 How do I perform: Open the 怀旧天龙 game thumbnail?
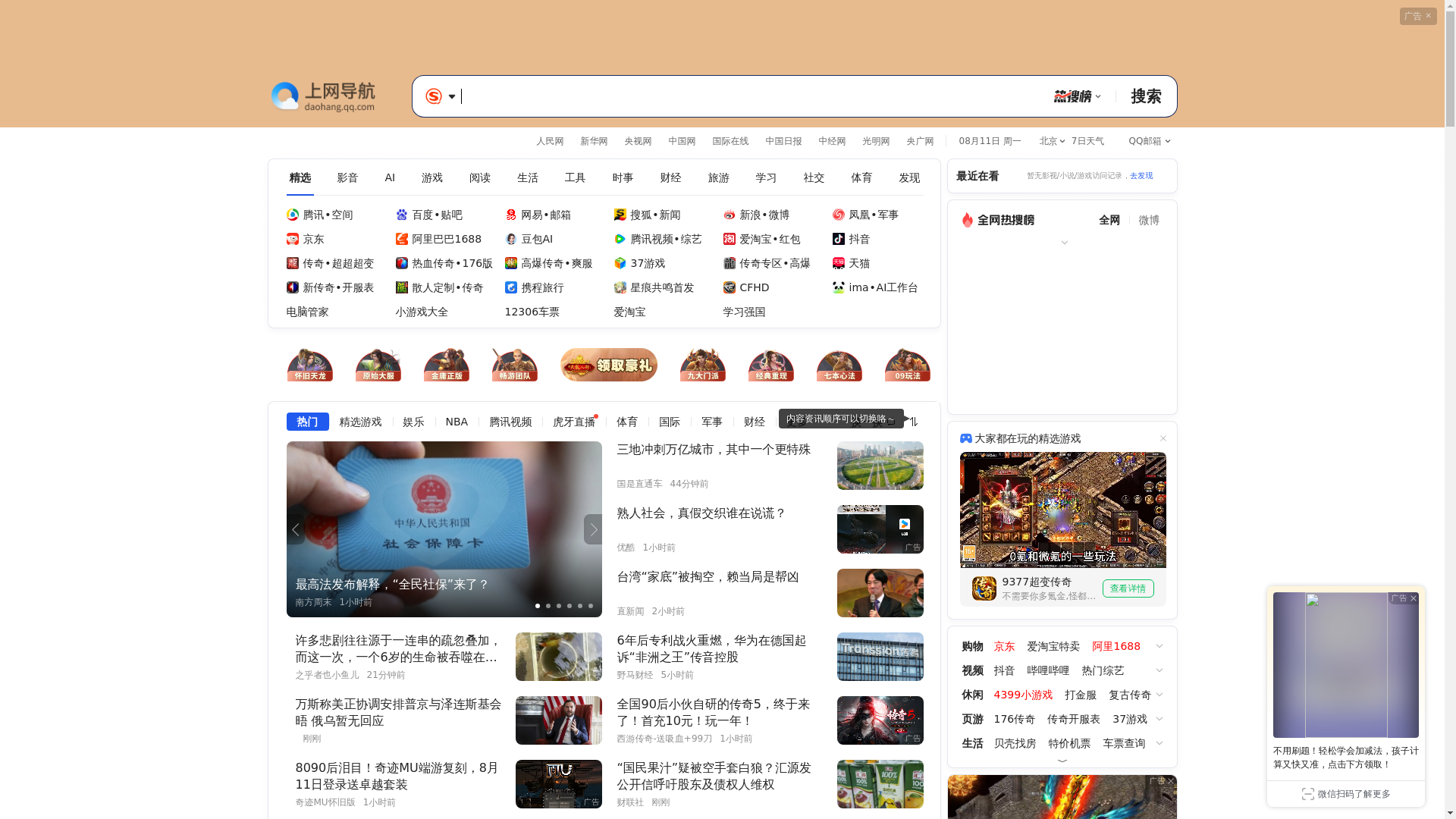[x=310, y=365]
